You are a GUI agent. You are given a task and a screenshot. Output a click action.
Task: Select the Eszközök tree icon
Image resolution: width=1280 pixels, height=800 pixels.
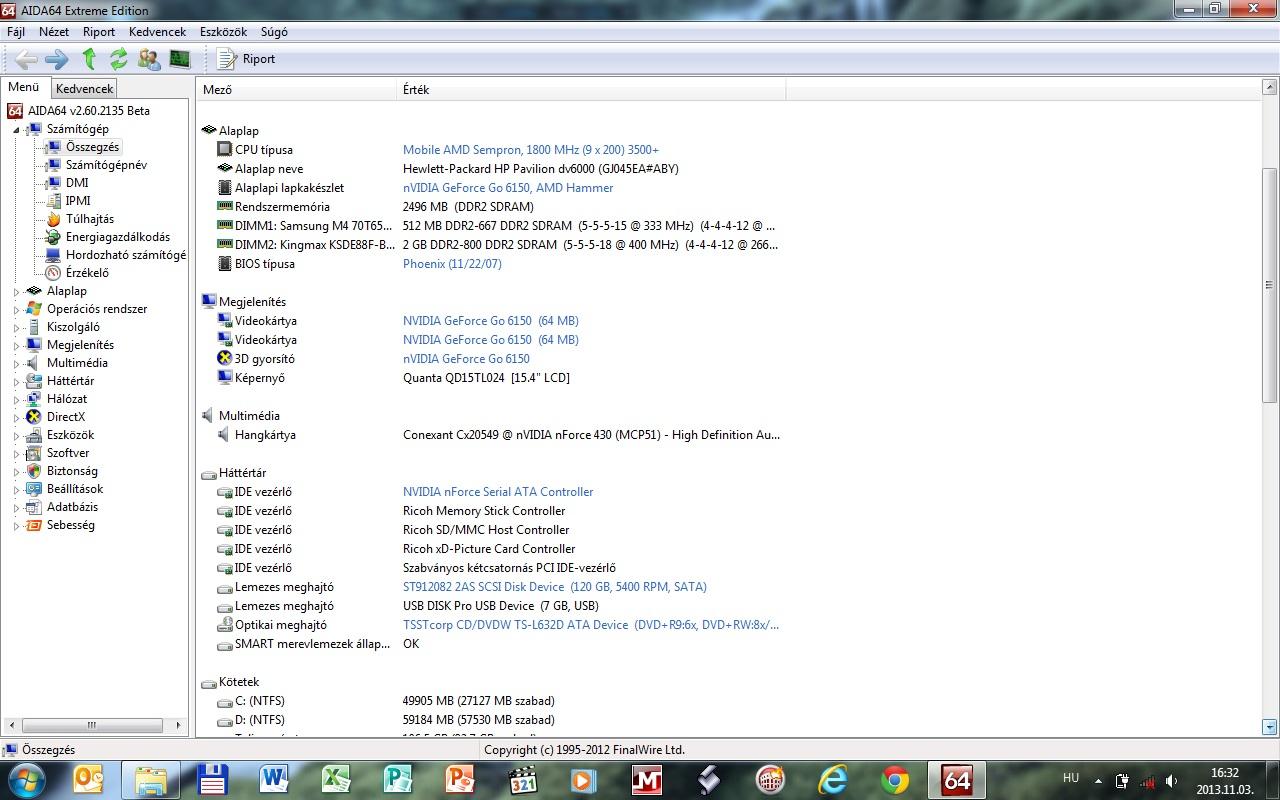tap(34, 435)
